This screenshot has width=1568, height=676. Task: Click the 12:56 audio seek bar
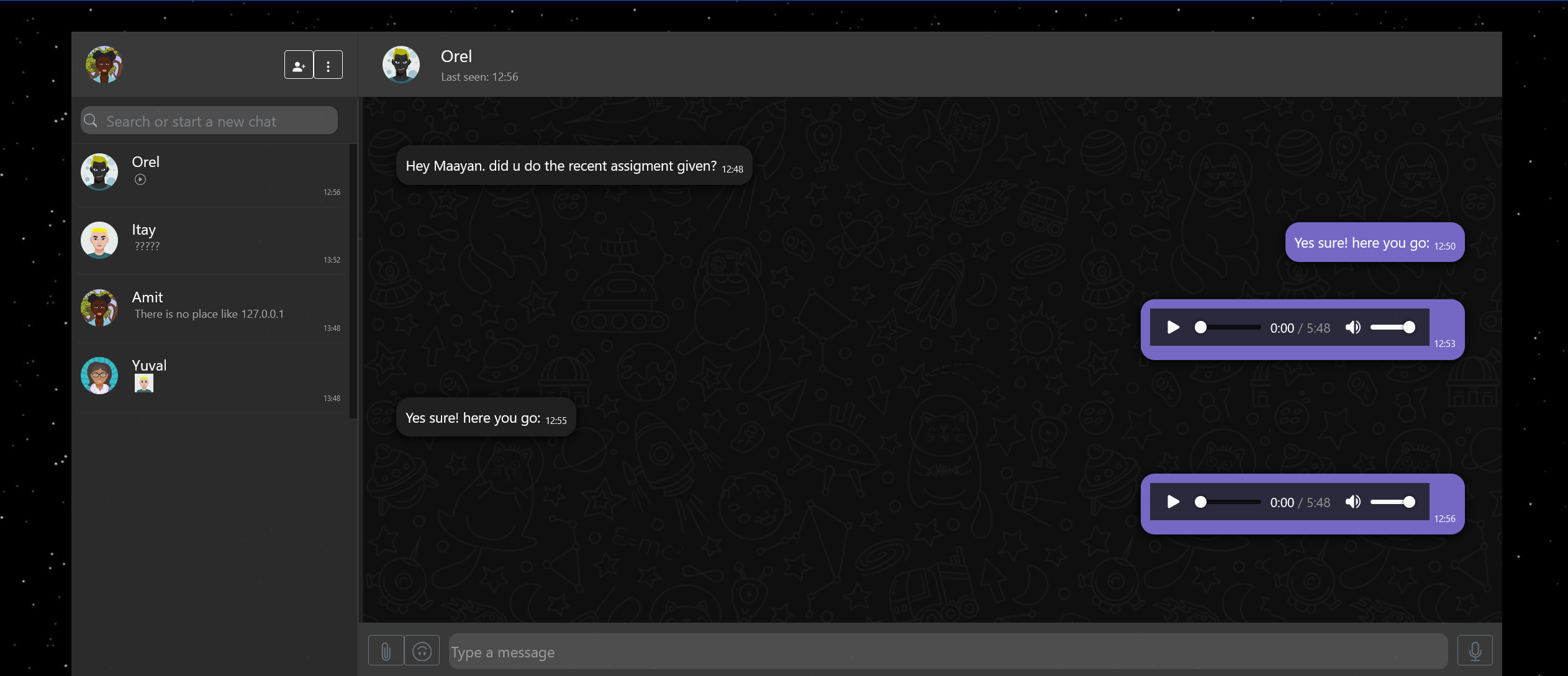[1230, 502]
